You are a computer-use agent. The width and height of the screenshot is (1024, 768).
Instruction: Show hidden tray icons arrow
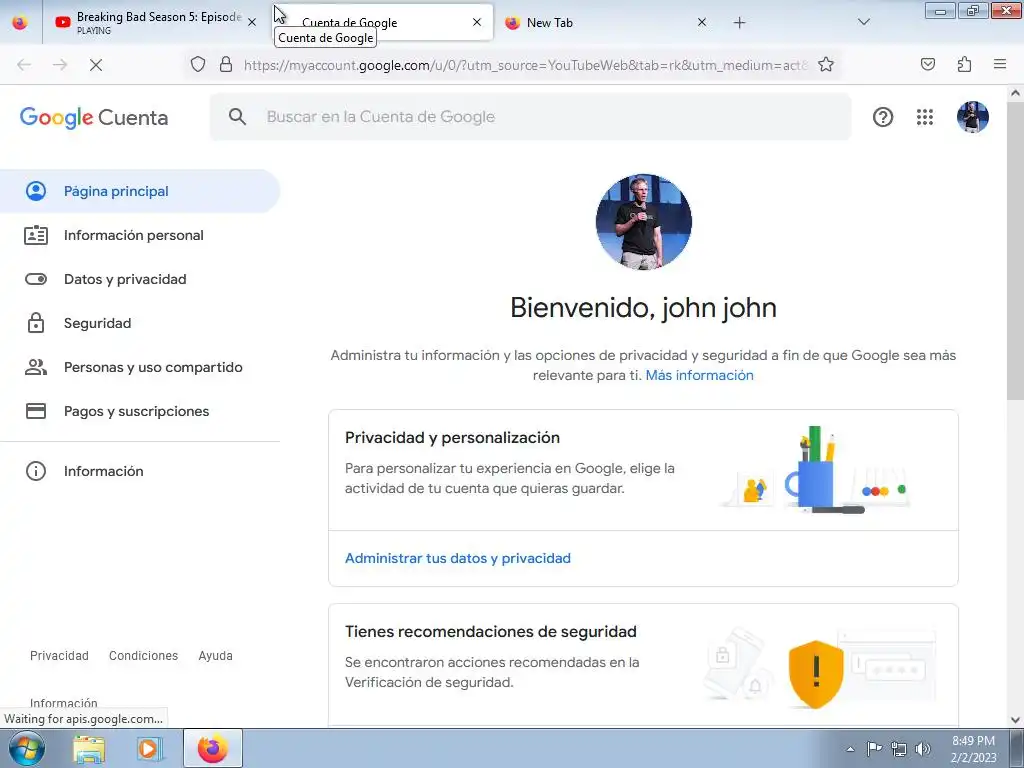tap(850, 749)
